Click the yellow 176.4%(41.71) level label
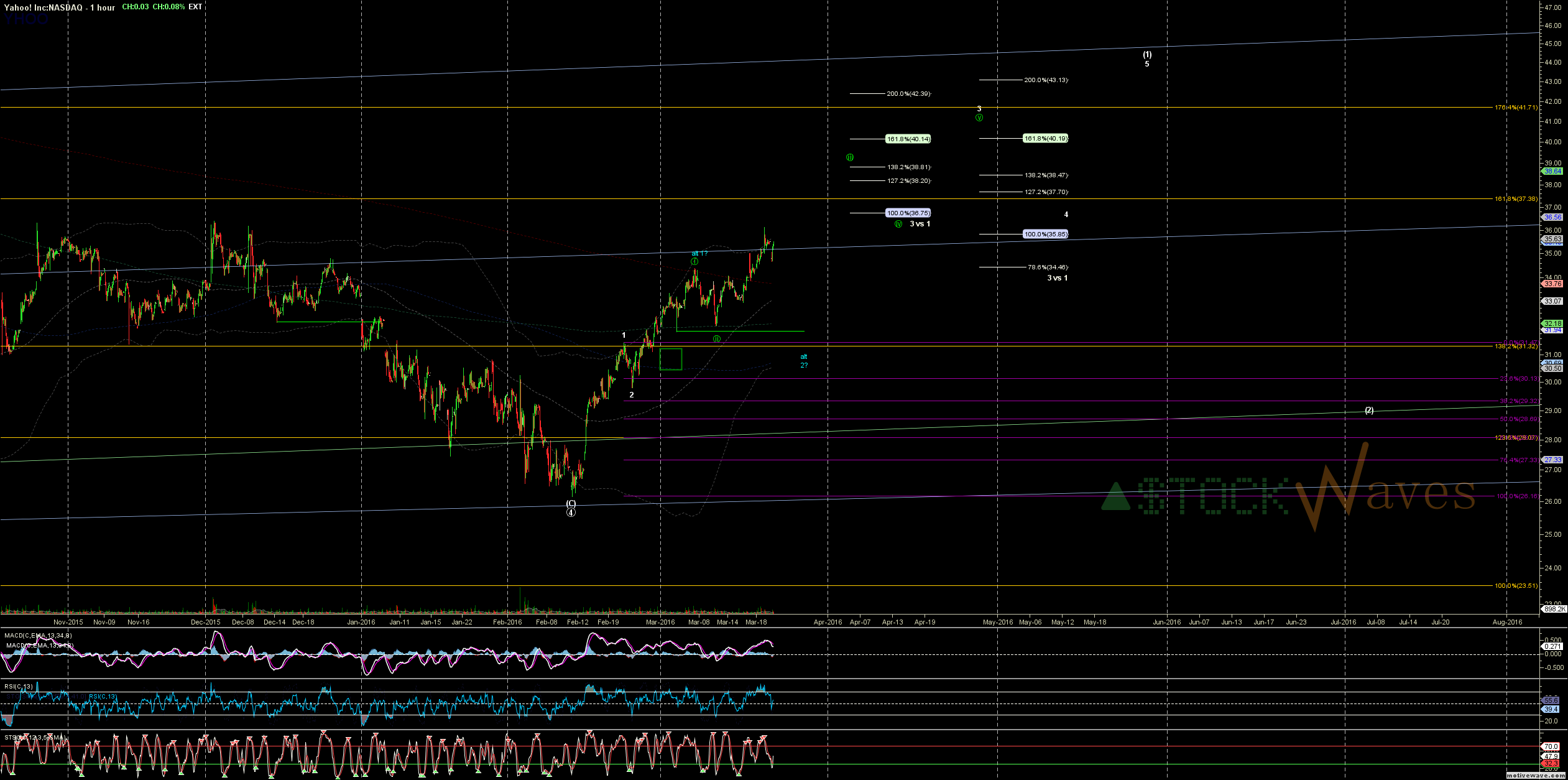 (x=1516, y=108)
